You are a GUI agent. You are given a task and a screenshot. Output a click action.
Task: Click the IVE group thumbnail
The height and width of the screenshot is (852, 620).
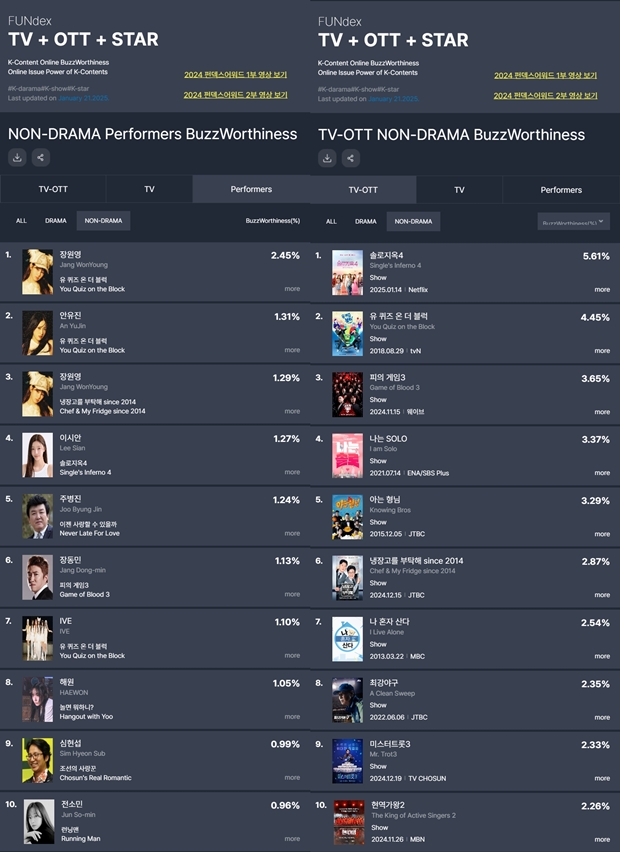[x=37, y=638]
